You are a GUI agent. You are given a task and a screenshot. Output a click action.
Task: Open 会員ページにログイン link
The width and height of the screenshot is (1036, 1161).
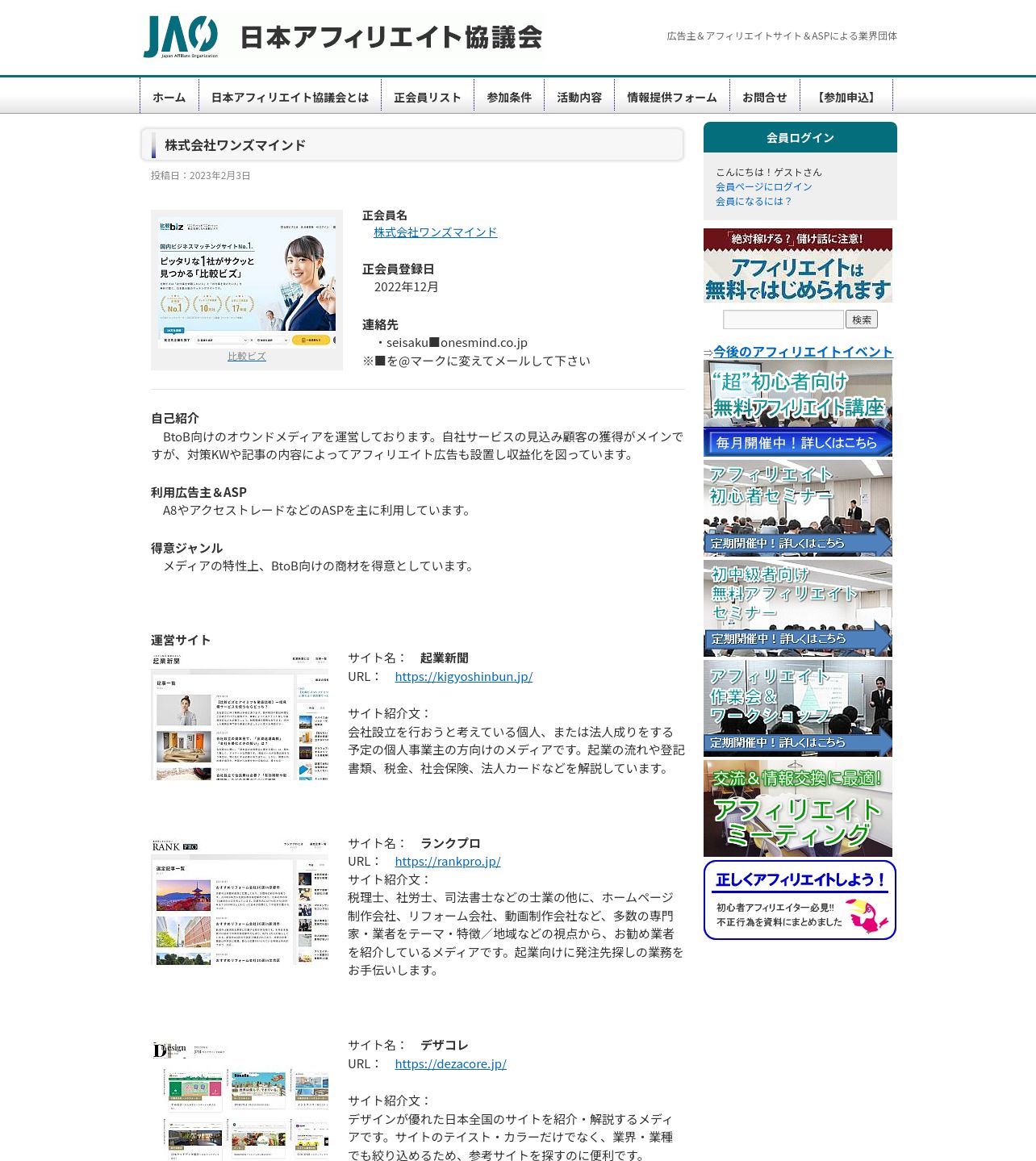click(x=764, y=186)
